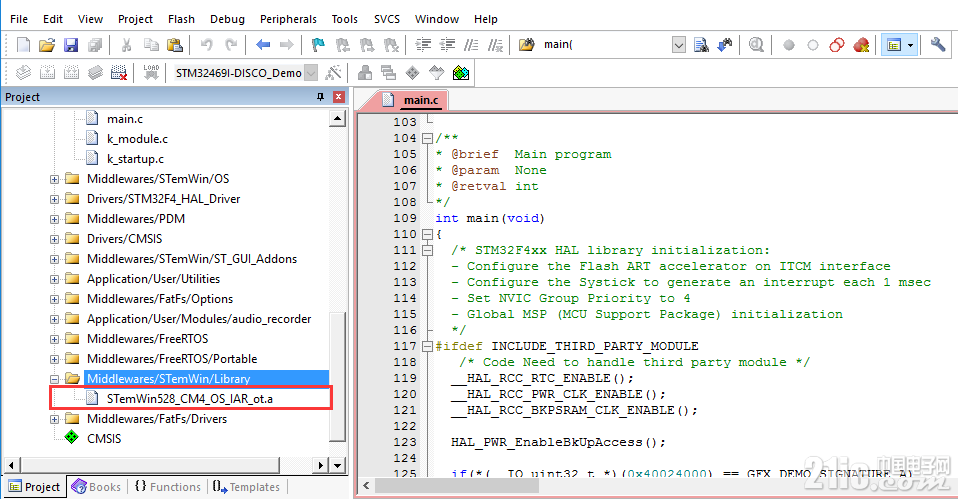
Task: Expand the Drivers/STM32F4_HAL_Driver folder
Action: (54, 199)
